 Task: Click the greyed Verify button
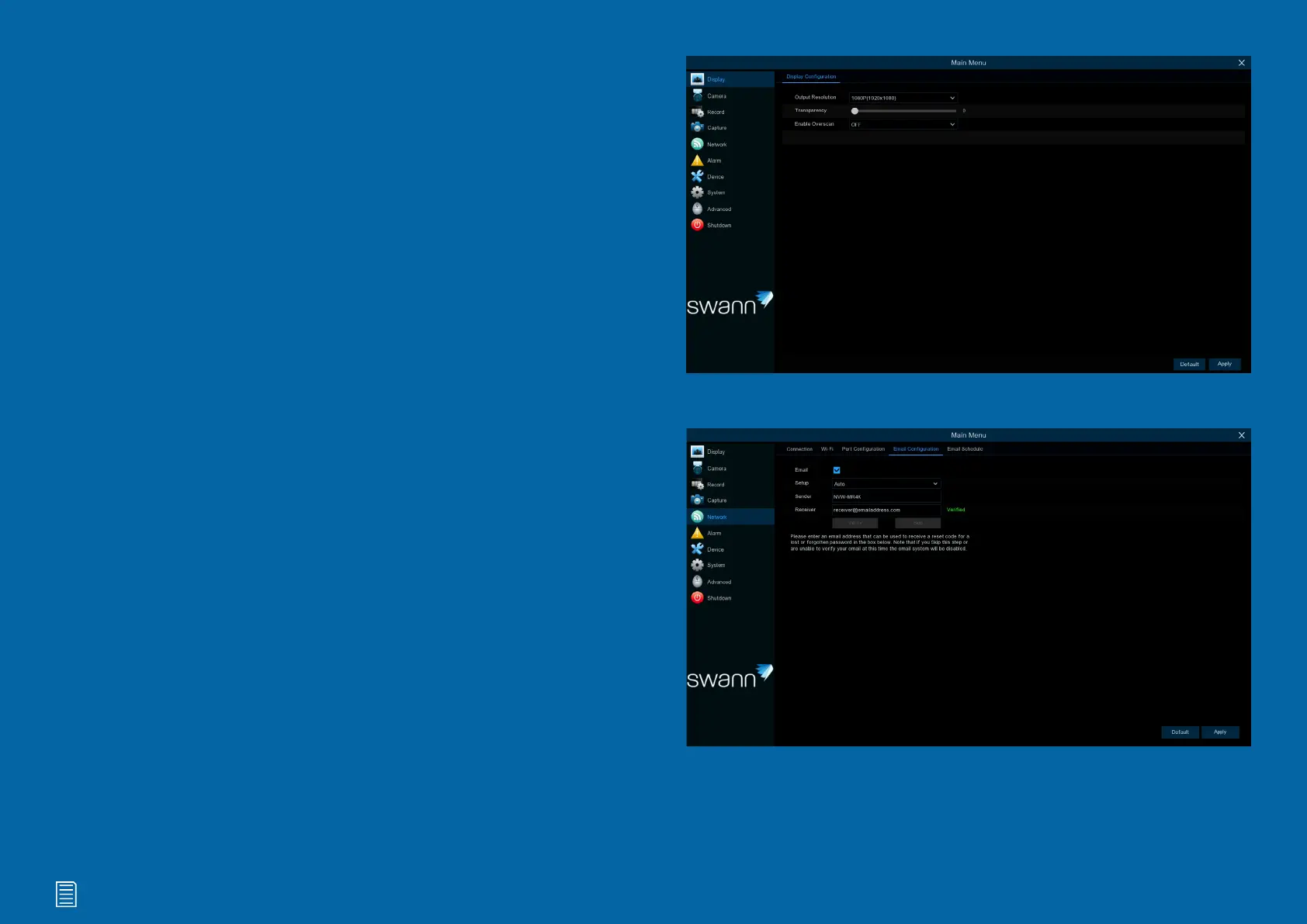(x=855, y=523)
